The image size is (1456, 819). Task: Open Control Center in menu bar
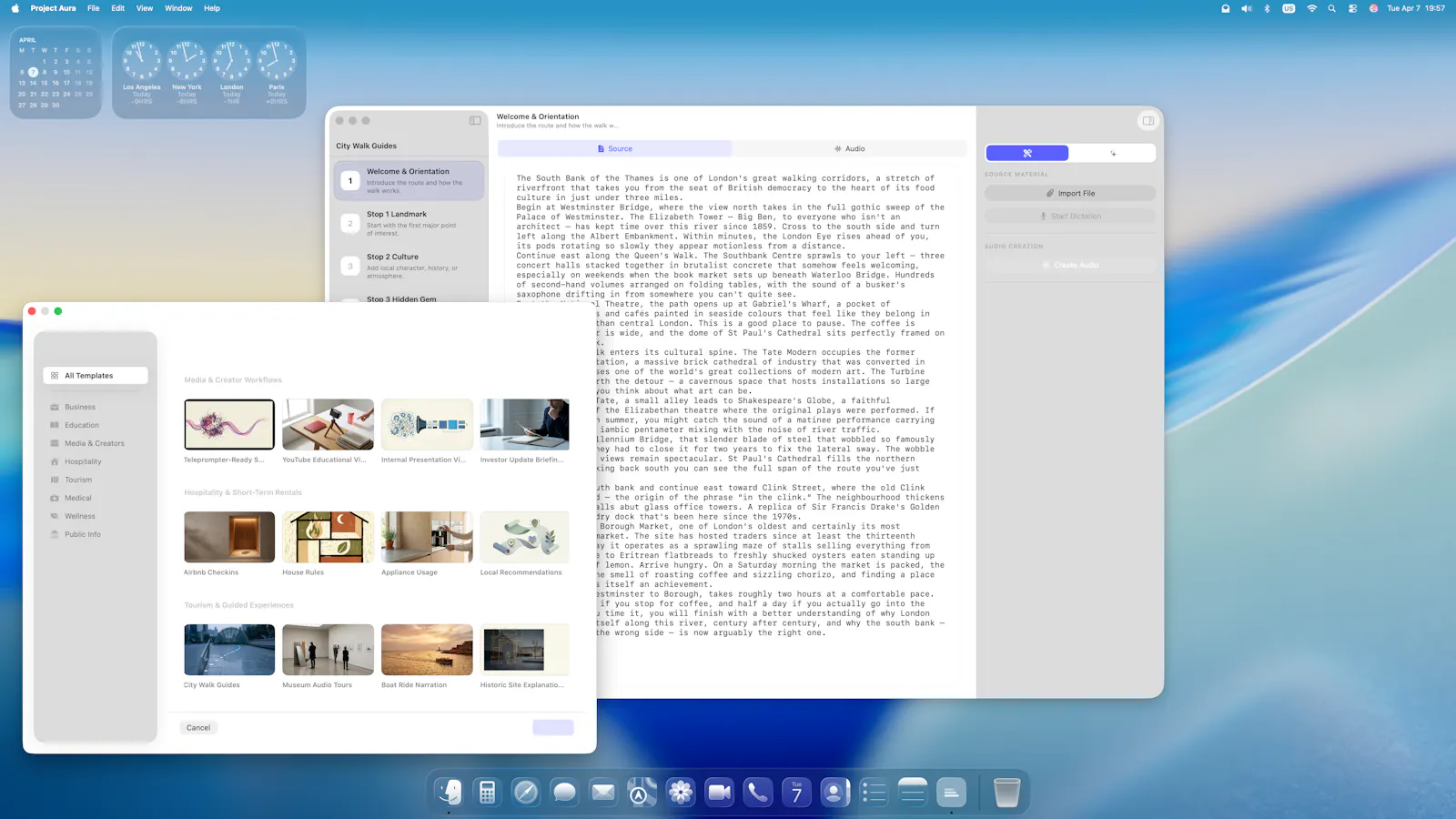coord(1353,8)
